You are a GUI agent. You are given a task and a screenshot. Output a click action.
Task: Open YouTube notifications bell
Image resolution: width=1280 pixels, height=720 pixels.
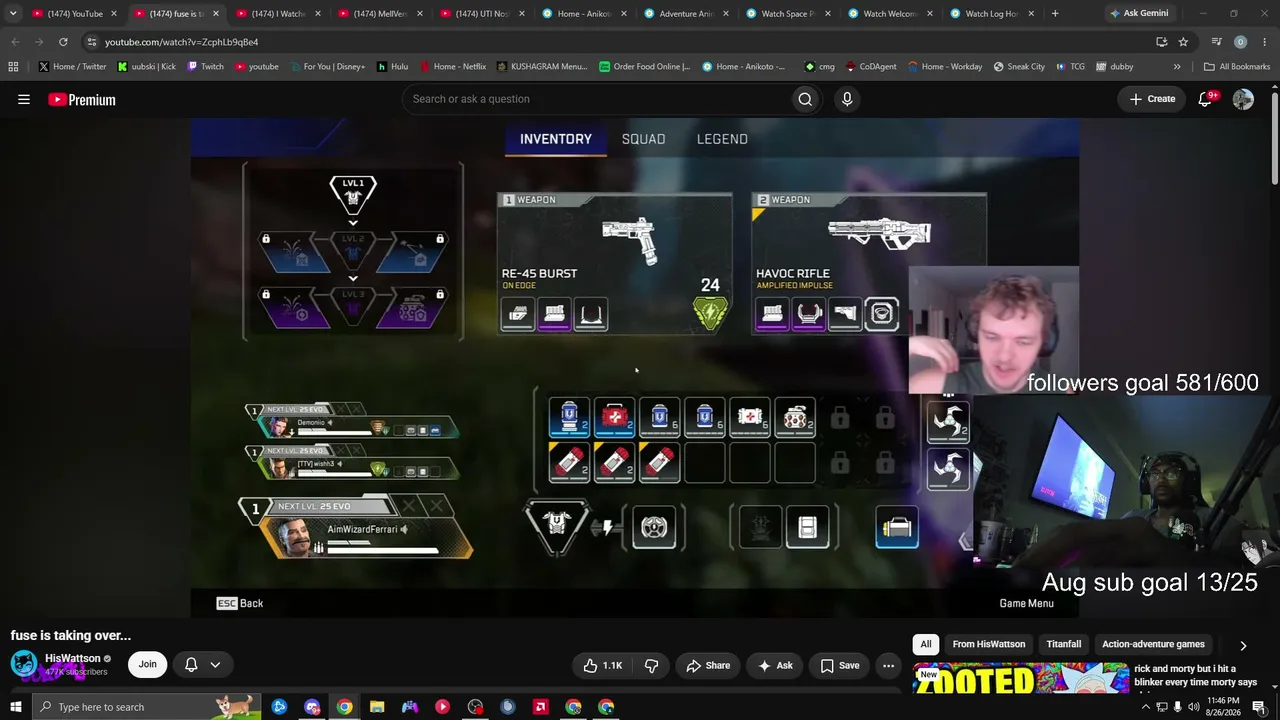(x=1206, y=99)
